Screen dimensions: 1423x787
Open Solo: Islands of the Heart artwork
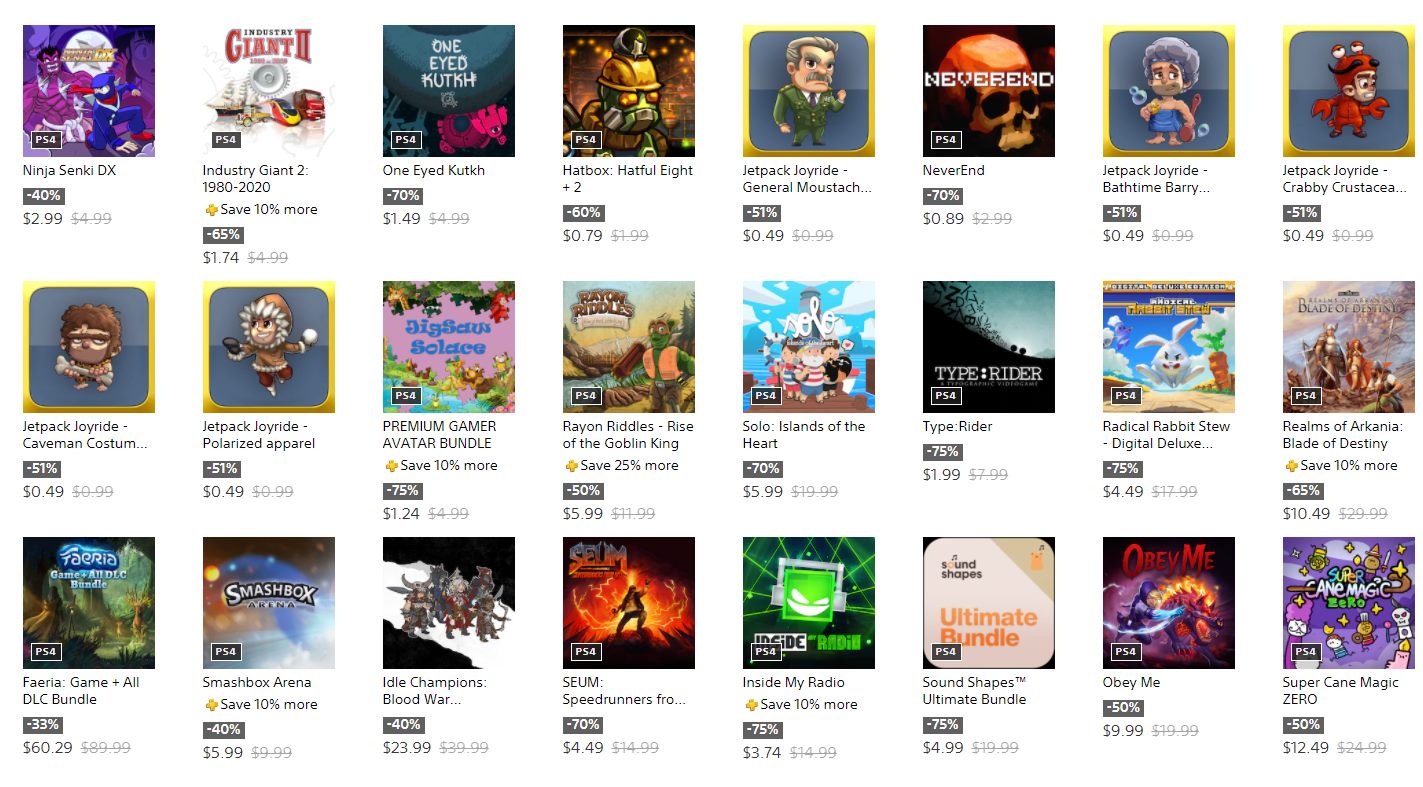click(809, 347)
